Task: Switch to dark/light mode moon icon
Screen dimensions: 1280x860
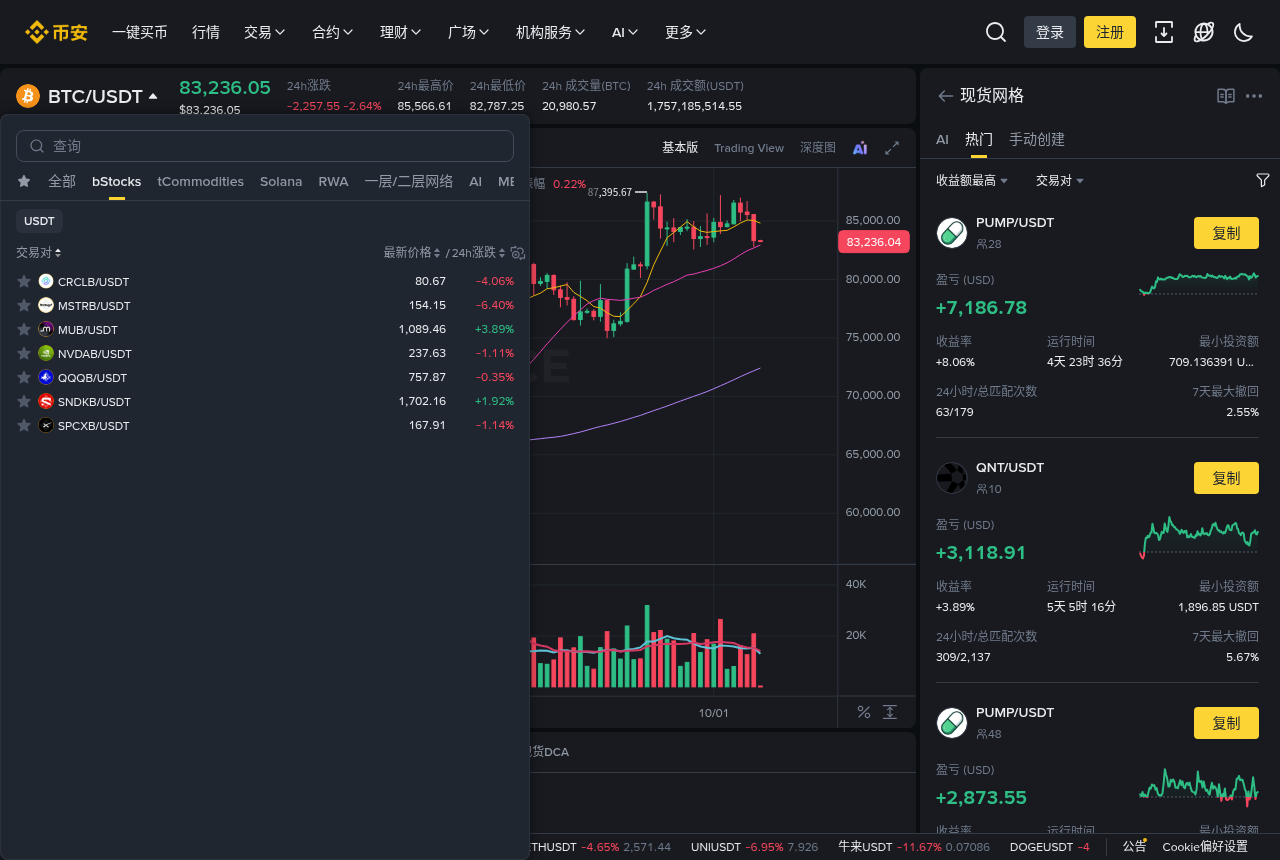Action: [1243, 32]
